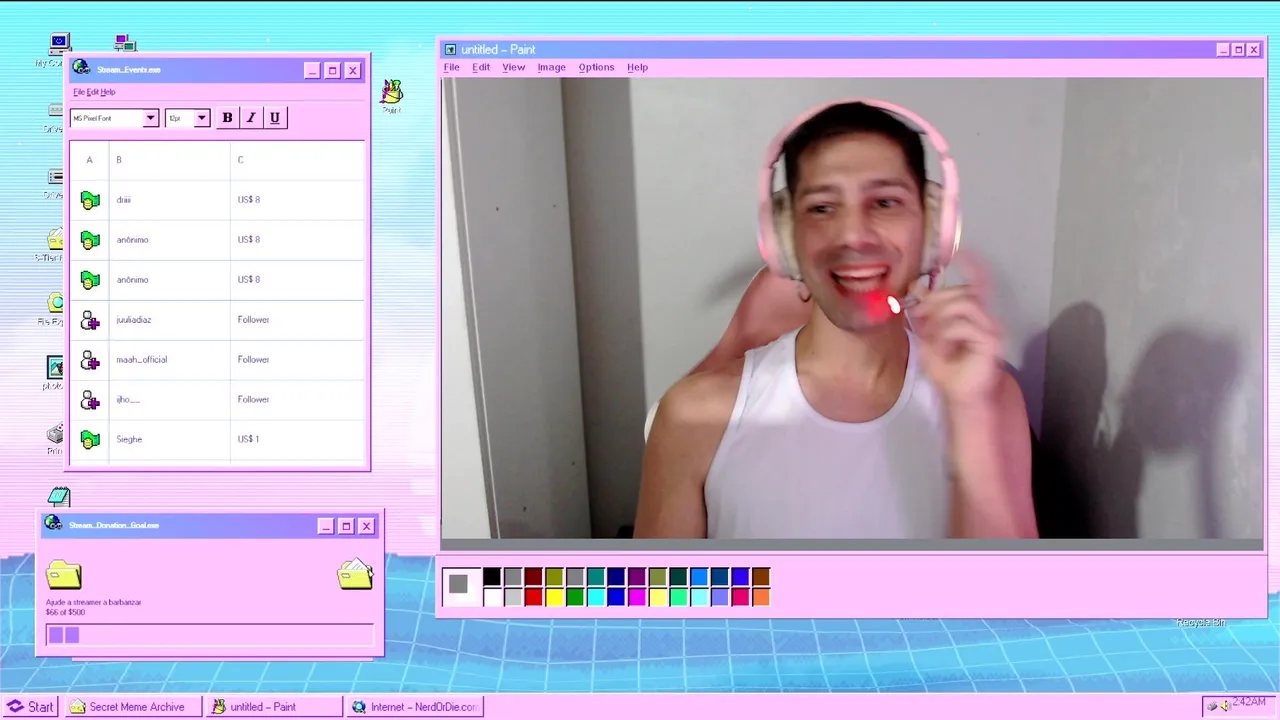Screen dimensions: 1280x720
Task: Minimize the Stream_Donation_Goal window
Action: point(325,526)
